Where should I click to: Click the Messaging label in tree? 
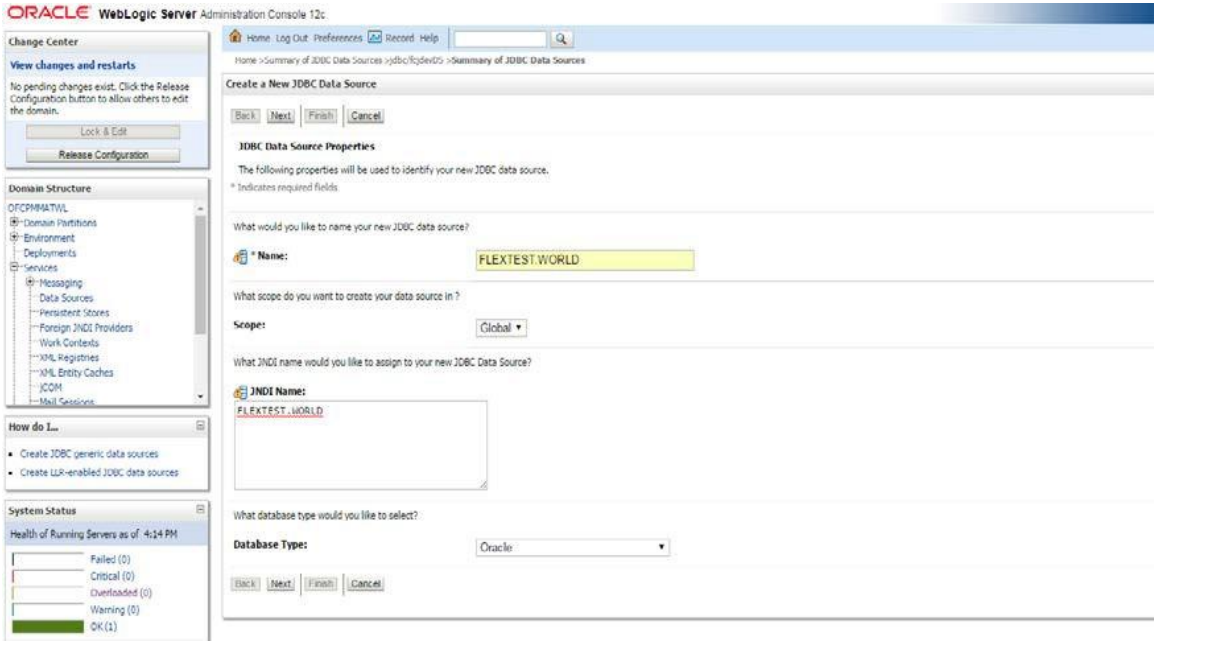(x=59, y=284)
